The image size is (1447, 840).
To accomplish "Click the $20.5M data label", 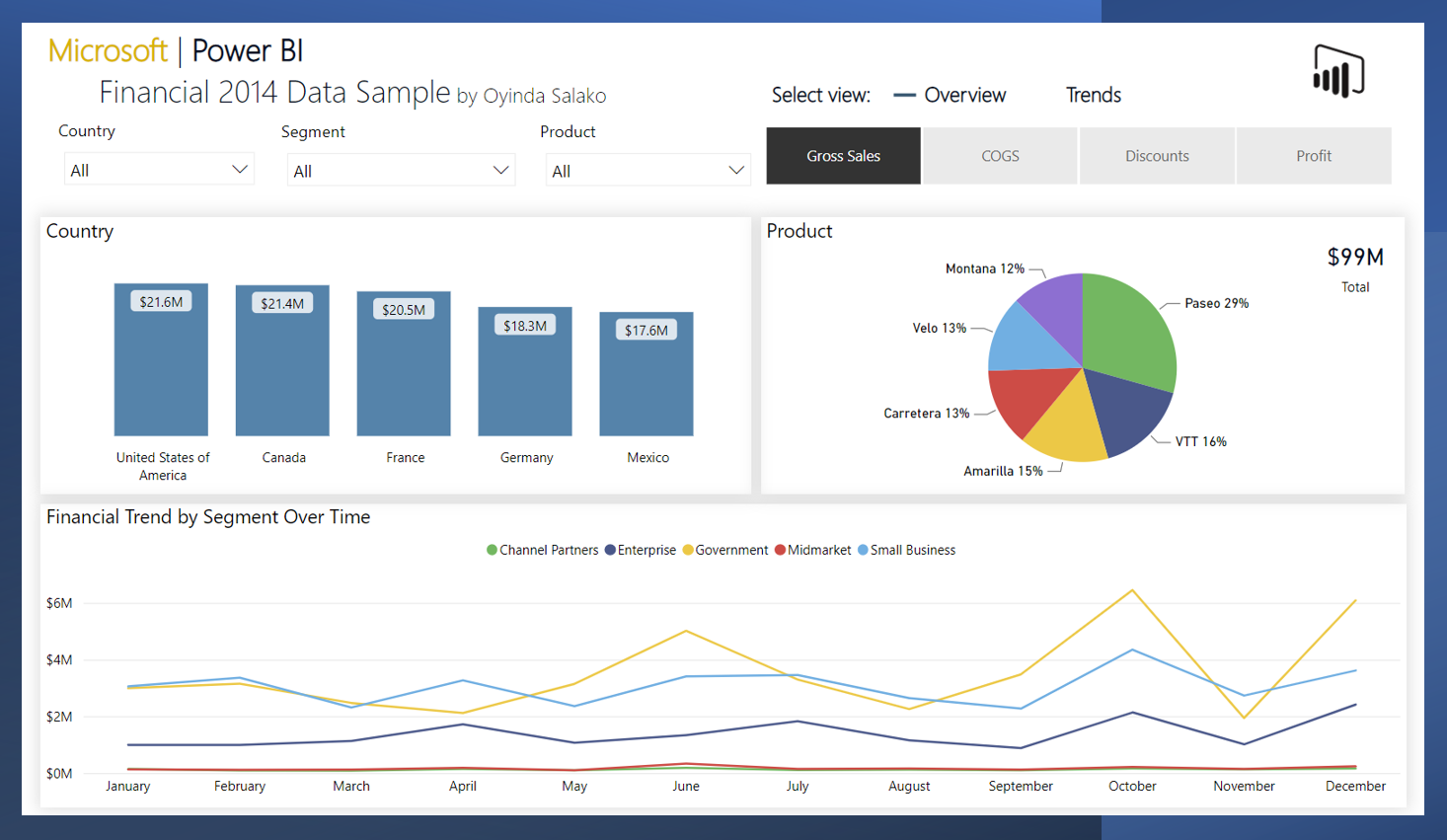I will [x=404, y=310].
